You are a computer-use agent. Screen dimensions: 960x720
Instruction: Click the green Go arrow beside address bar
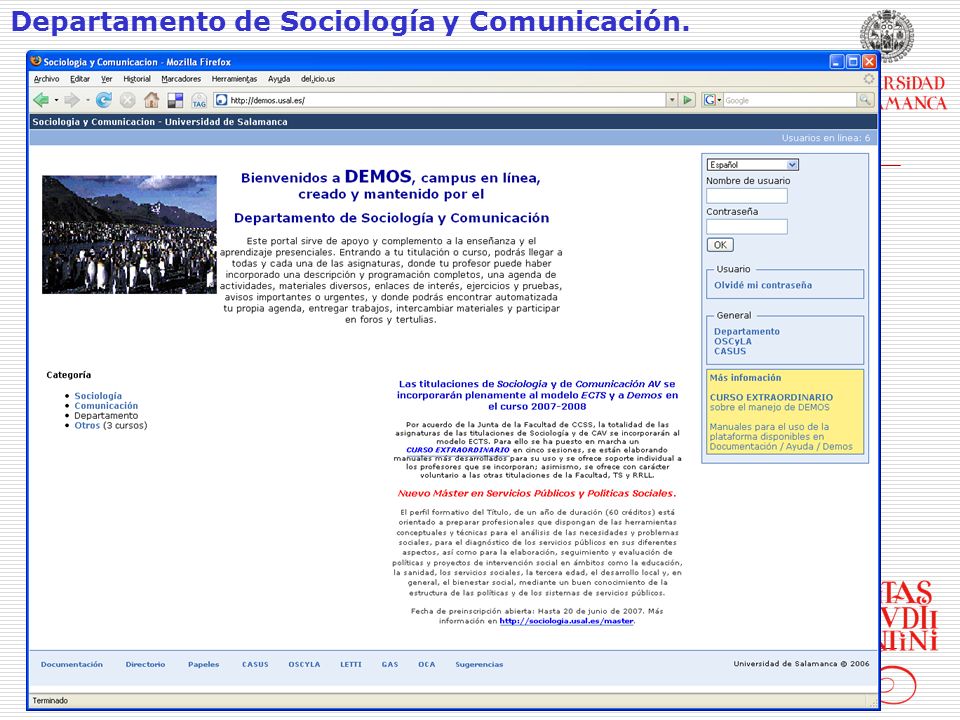(x=688, y=100)
